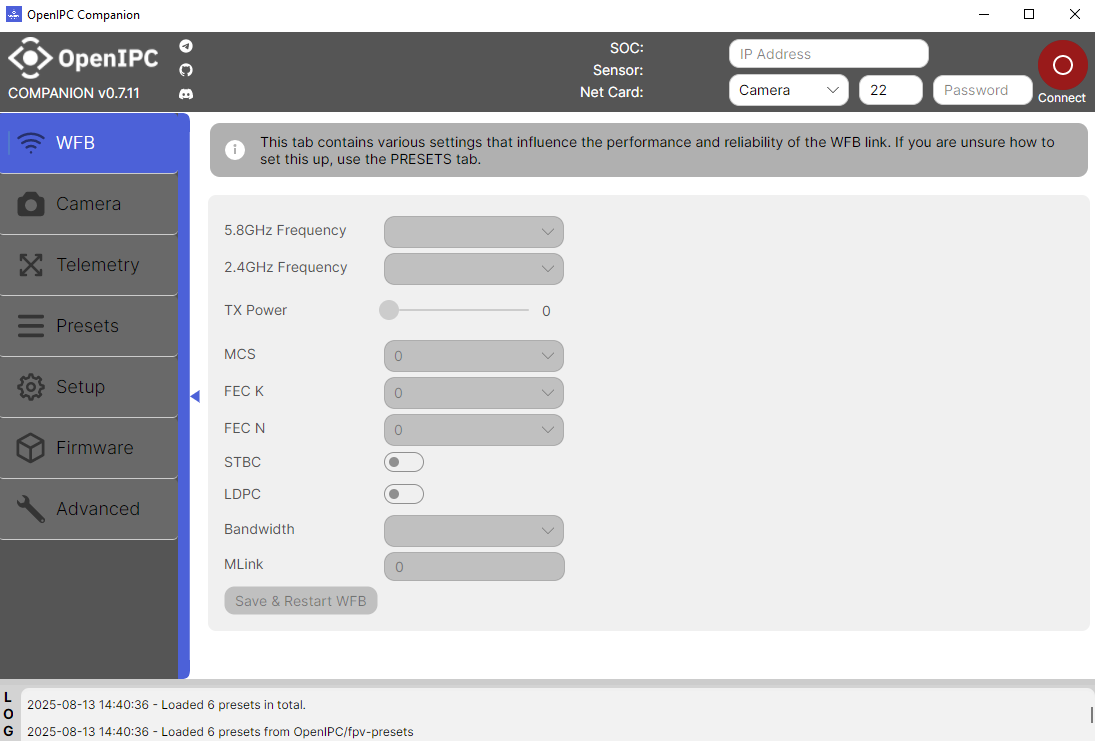
Task: Focus the Password field
Action: click(x=983, y=90)
